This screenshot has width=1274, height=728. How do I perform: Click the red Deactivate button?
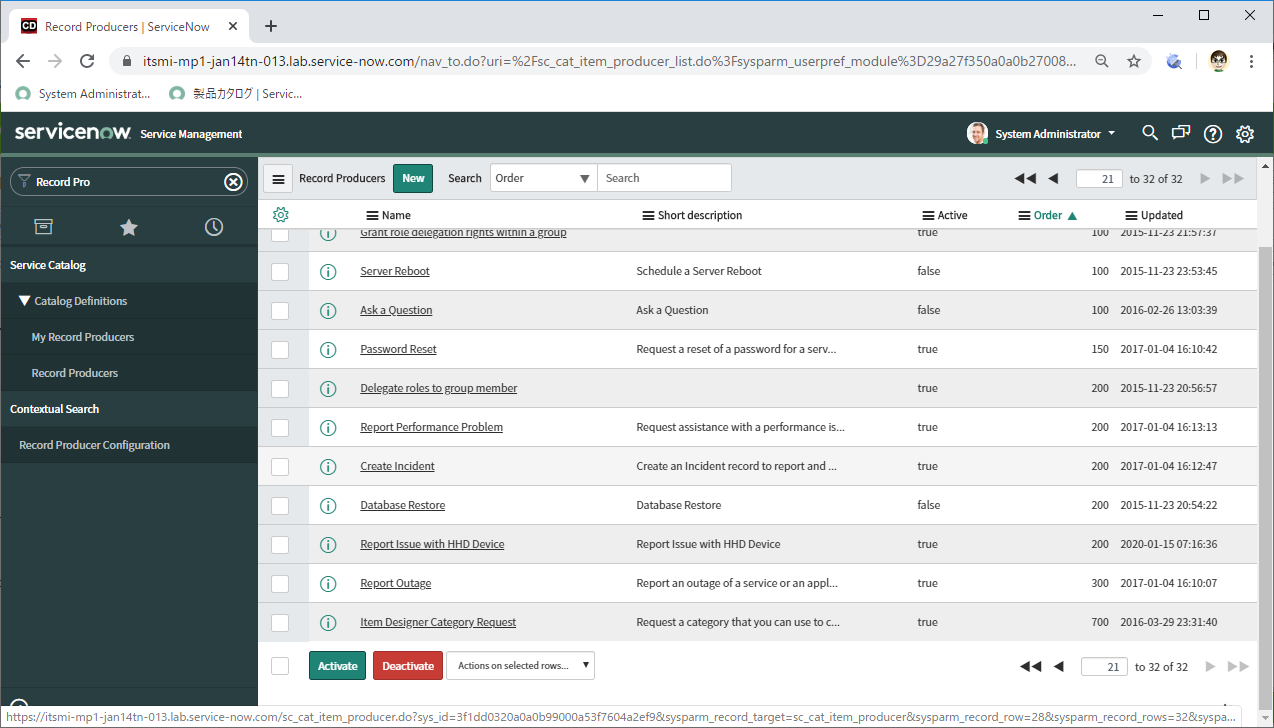[408, 666]
